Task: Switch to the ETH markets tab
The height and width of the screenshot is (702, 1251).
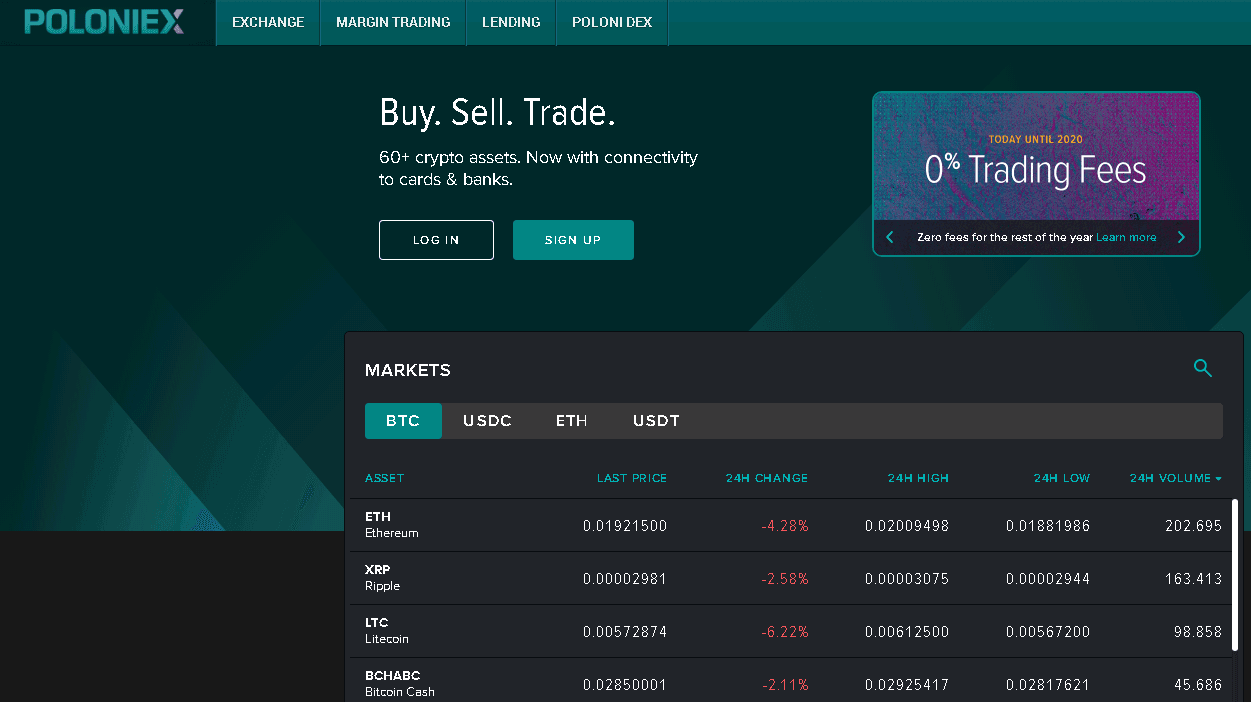Action: point(572,421)
